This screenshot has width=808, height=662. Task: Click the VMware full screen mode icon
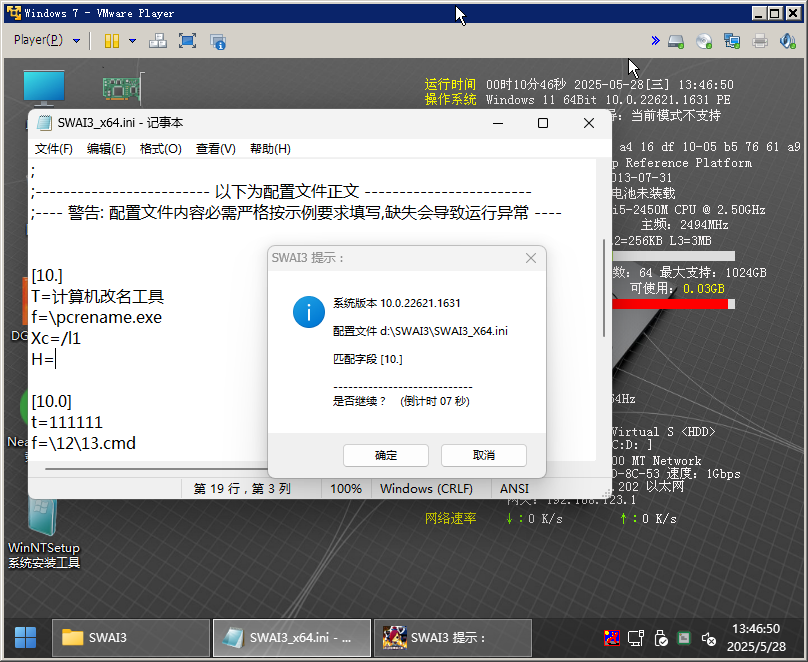click(187, 41)
